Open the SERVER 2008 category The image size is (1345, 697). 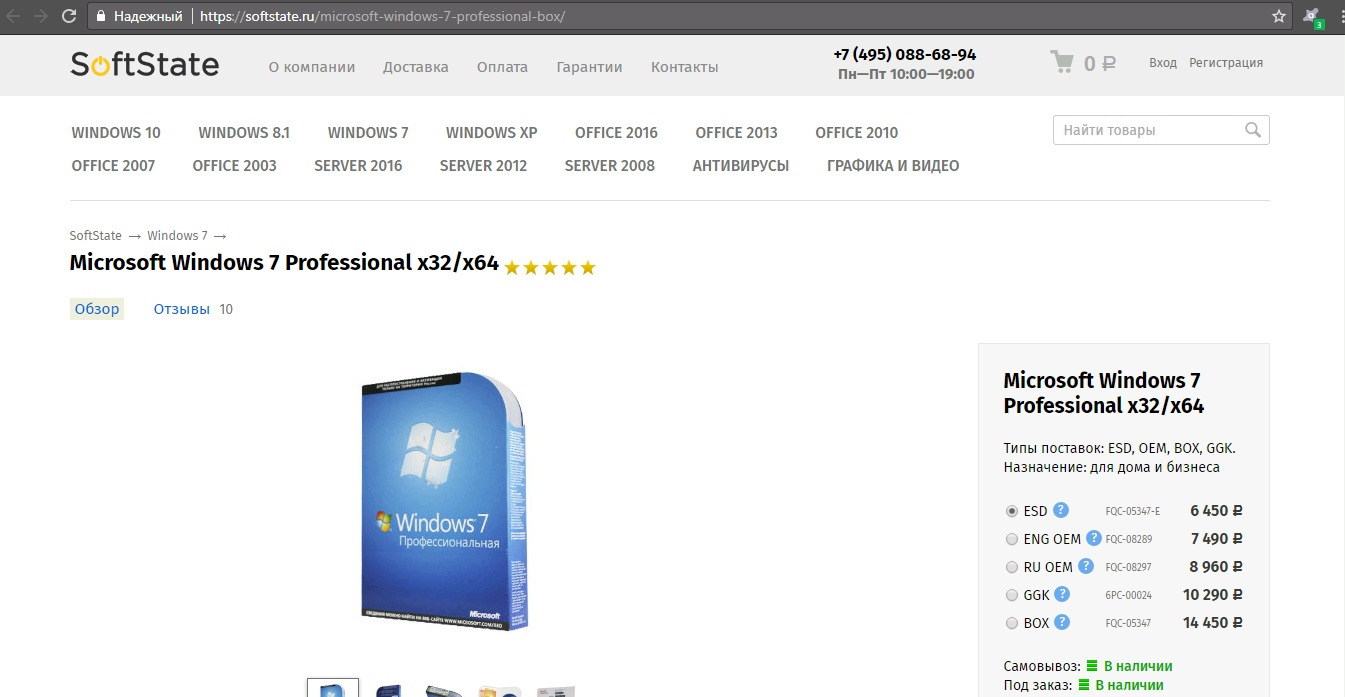[610, 166]
